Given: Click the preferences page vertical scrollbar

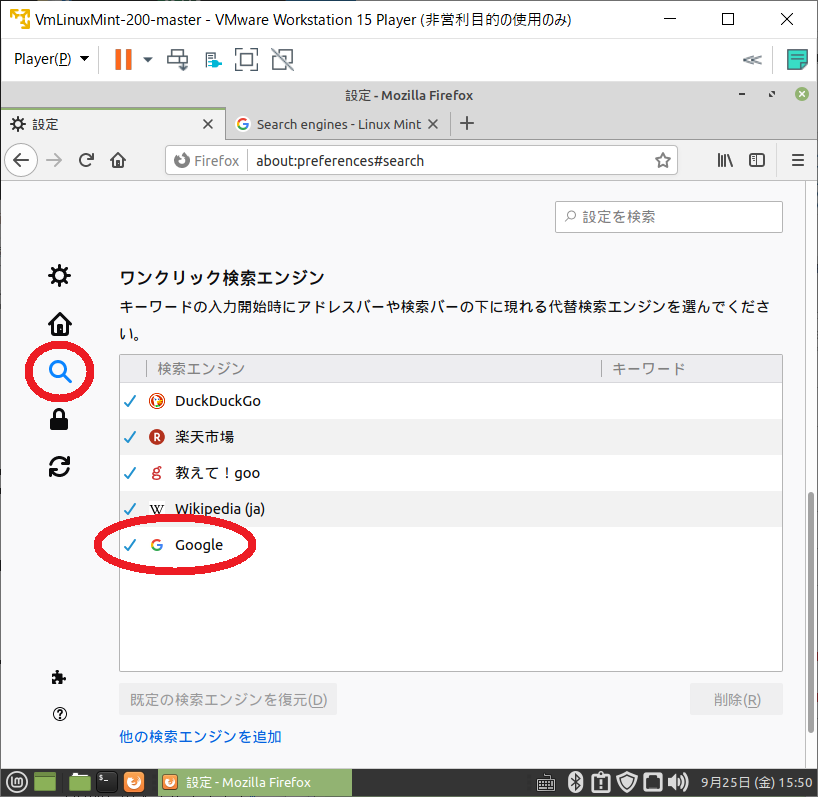Looking at the screenshot, I should coord(810,610).
